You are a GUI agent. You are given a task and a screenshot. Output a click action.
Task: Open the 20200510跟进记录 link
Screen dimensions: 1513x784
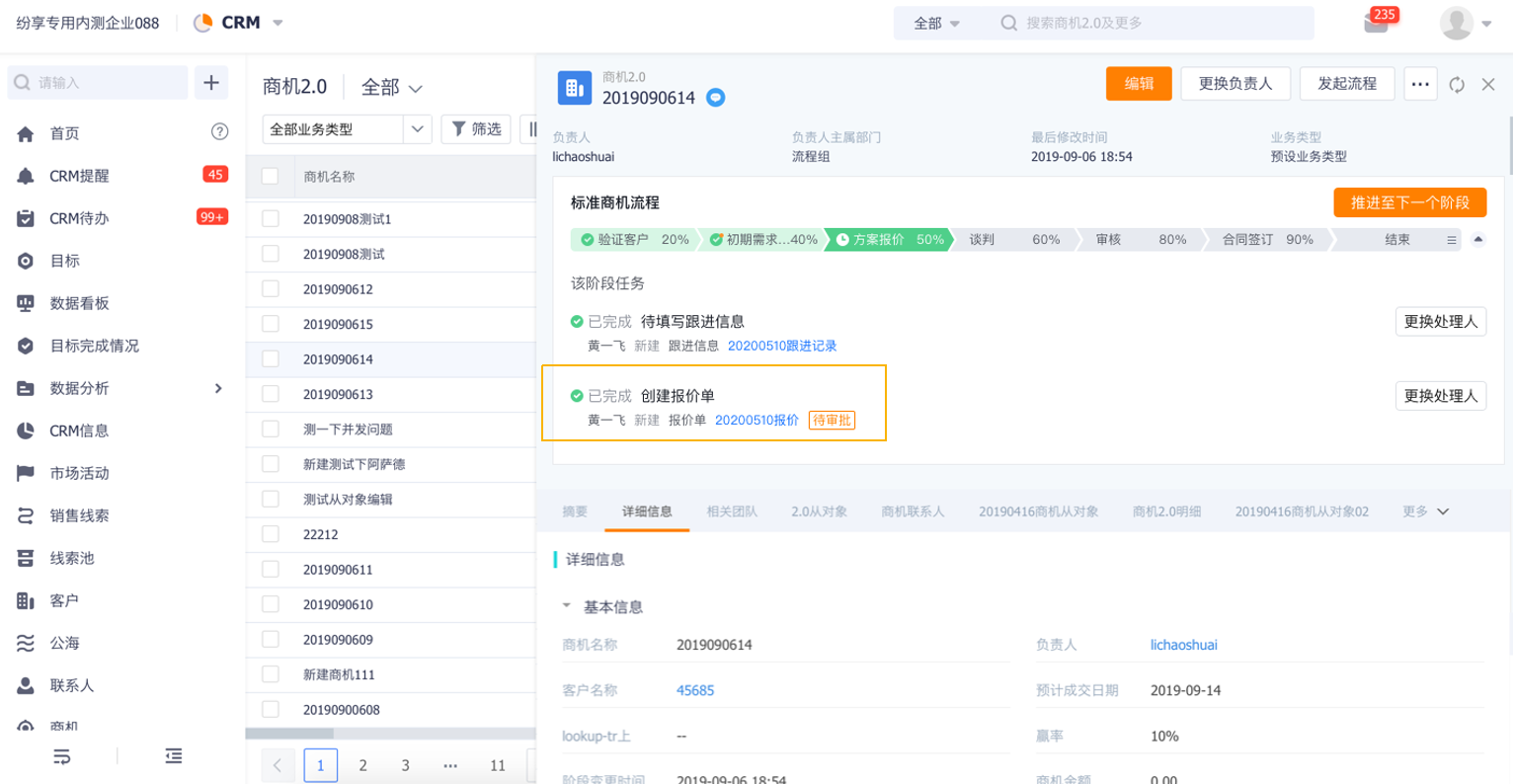[x=782, y=346]
